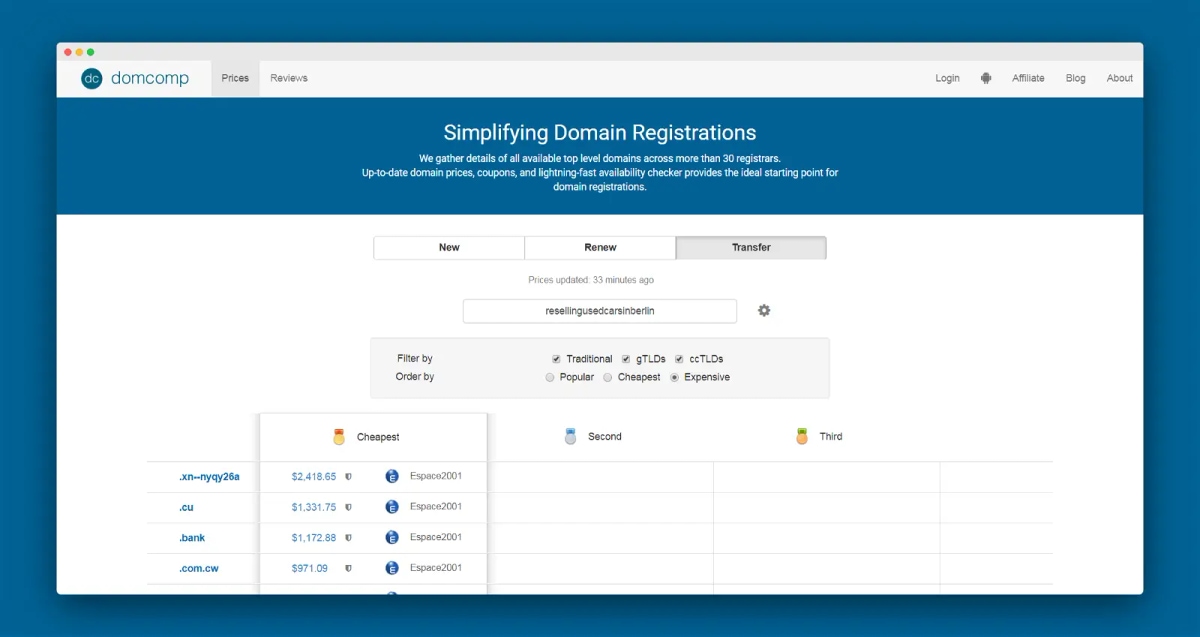Click the silver Second medal icon
1200x637 pixels.
pos(571,436)
